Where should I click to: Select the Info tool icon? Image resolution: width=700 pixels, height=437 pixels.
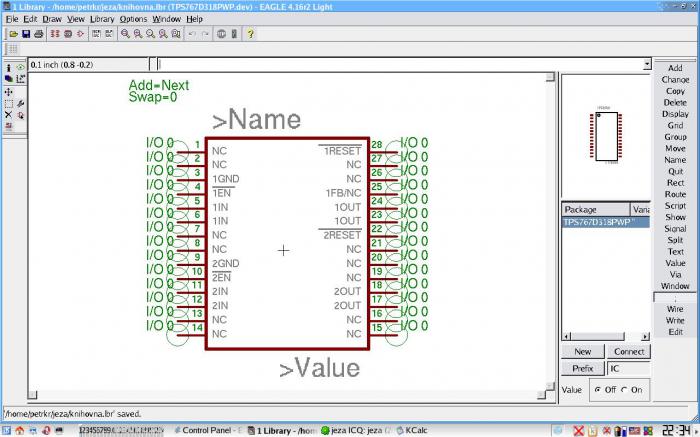point(8,67)
